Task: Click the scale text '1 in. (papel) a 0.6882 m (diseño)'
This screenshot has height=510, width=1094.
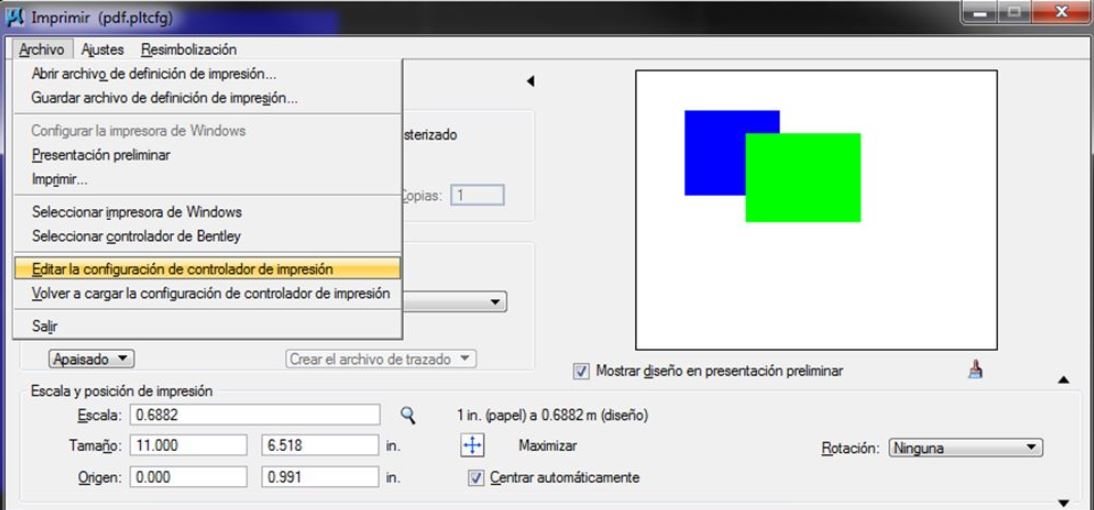Action: [553, 415]
